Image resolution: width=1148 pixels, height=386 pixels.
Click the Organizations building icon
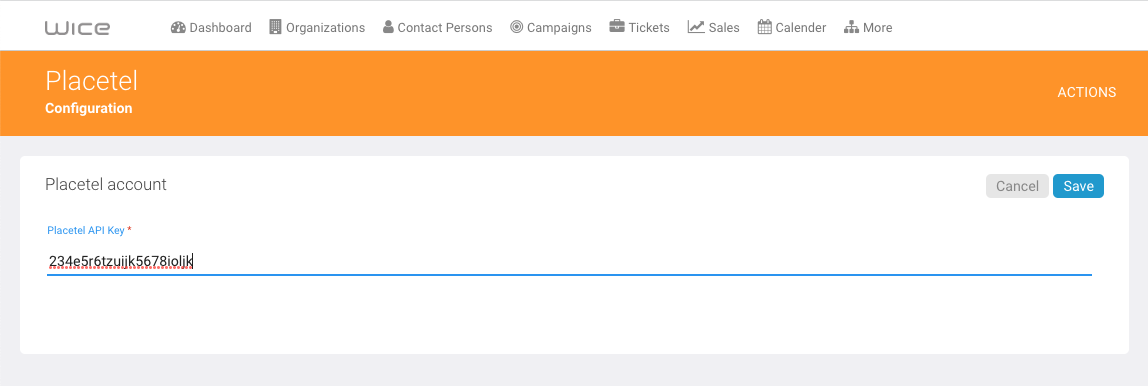tap(275, 27)
